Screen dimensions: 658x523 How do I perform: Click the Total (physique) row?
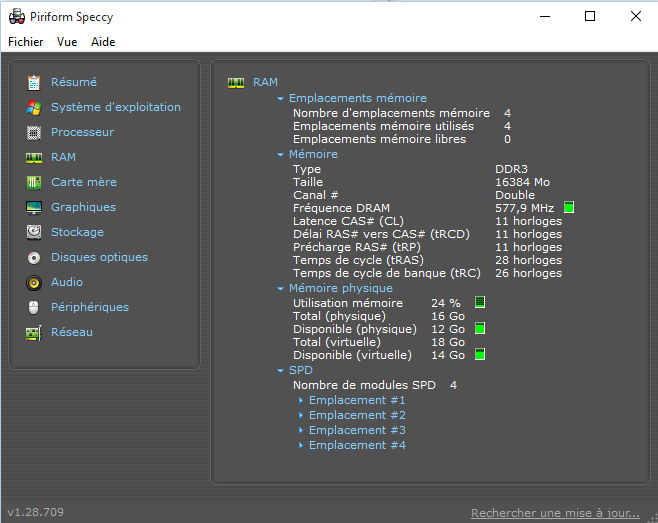379,316
